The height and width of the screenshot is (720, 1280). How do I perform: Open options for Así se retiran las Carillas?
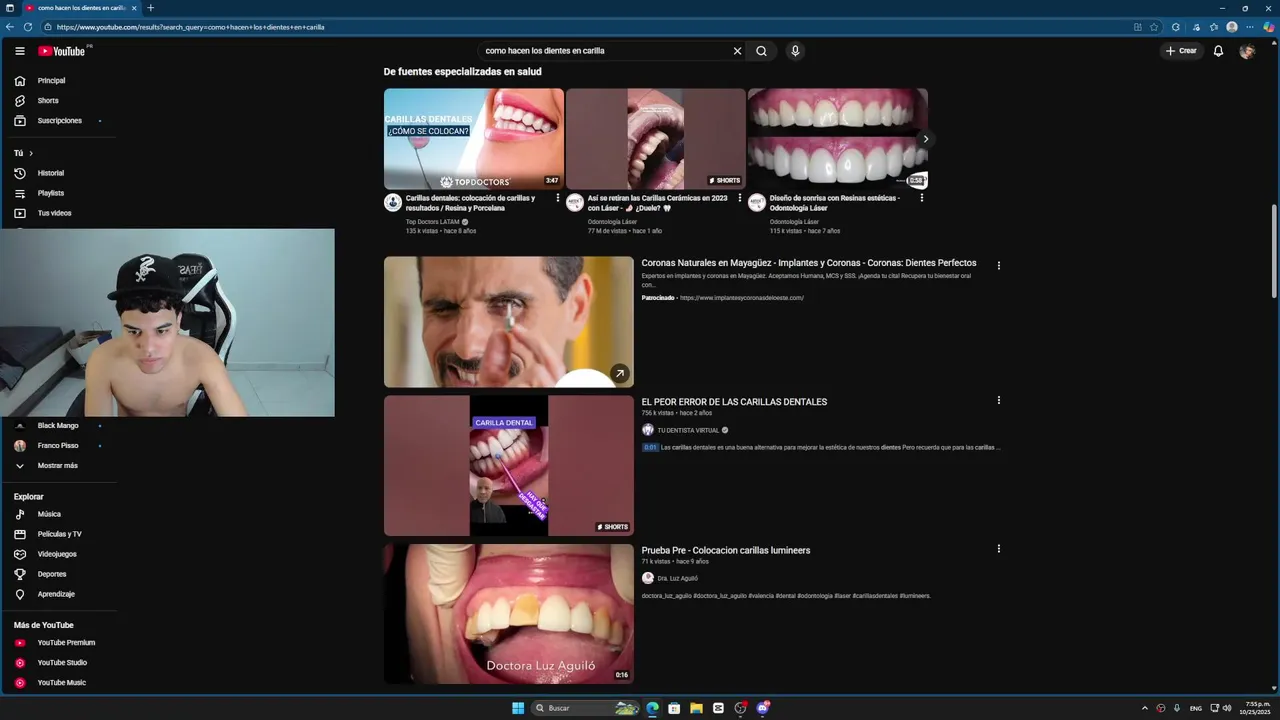click(740, 198)
